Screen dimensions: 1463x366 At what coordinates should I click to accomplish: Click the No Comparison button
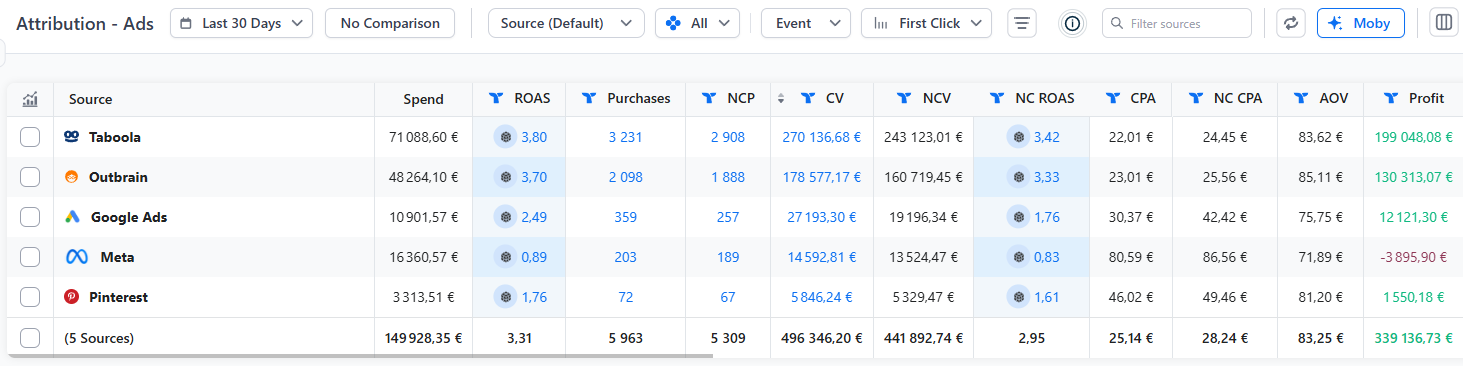tap(390, 23)
